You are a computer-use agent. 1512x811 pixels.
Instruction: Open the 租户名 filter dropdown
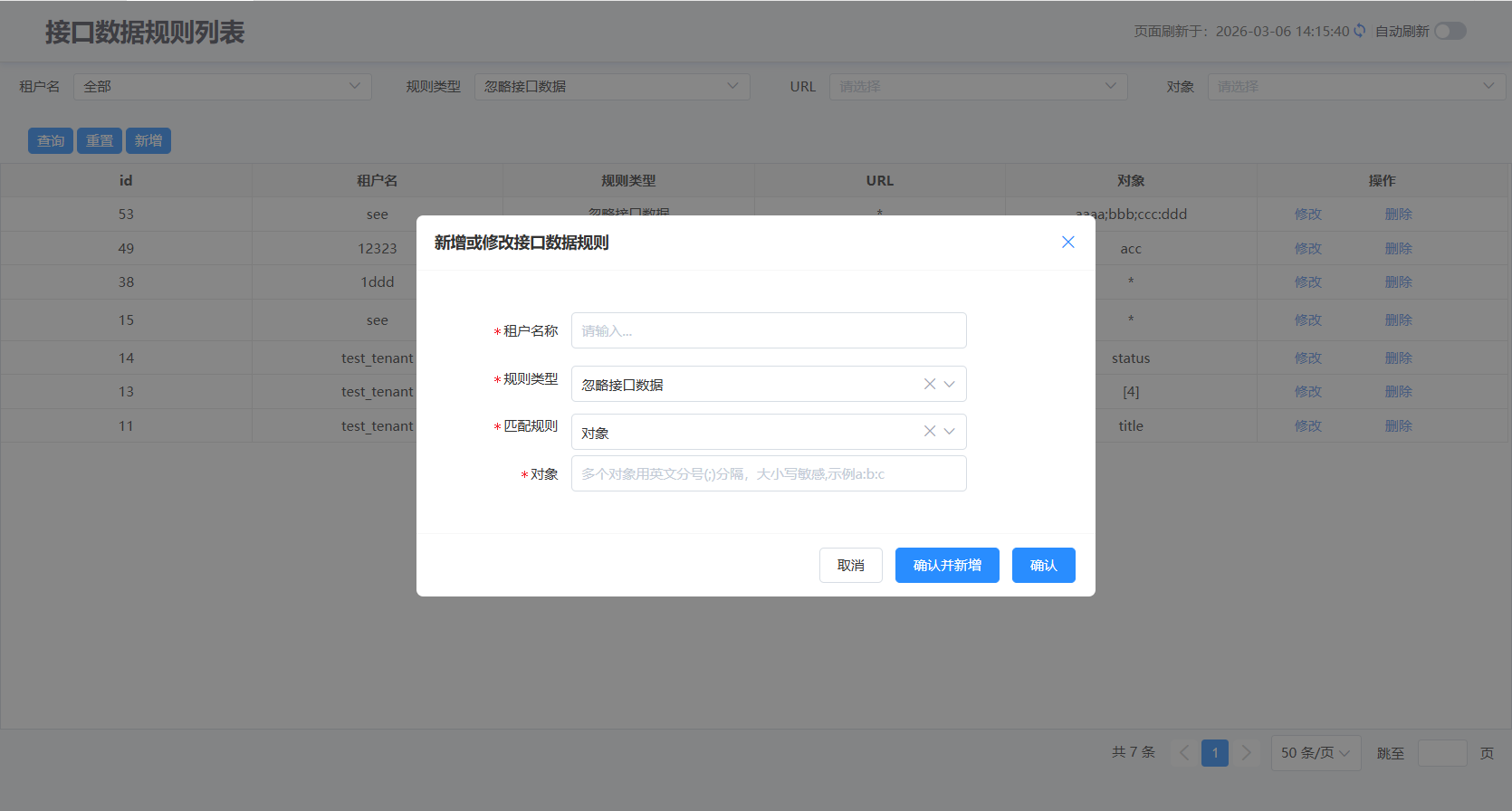pos(222,87)
